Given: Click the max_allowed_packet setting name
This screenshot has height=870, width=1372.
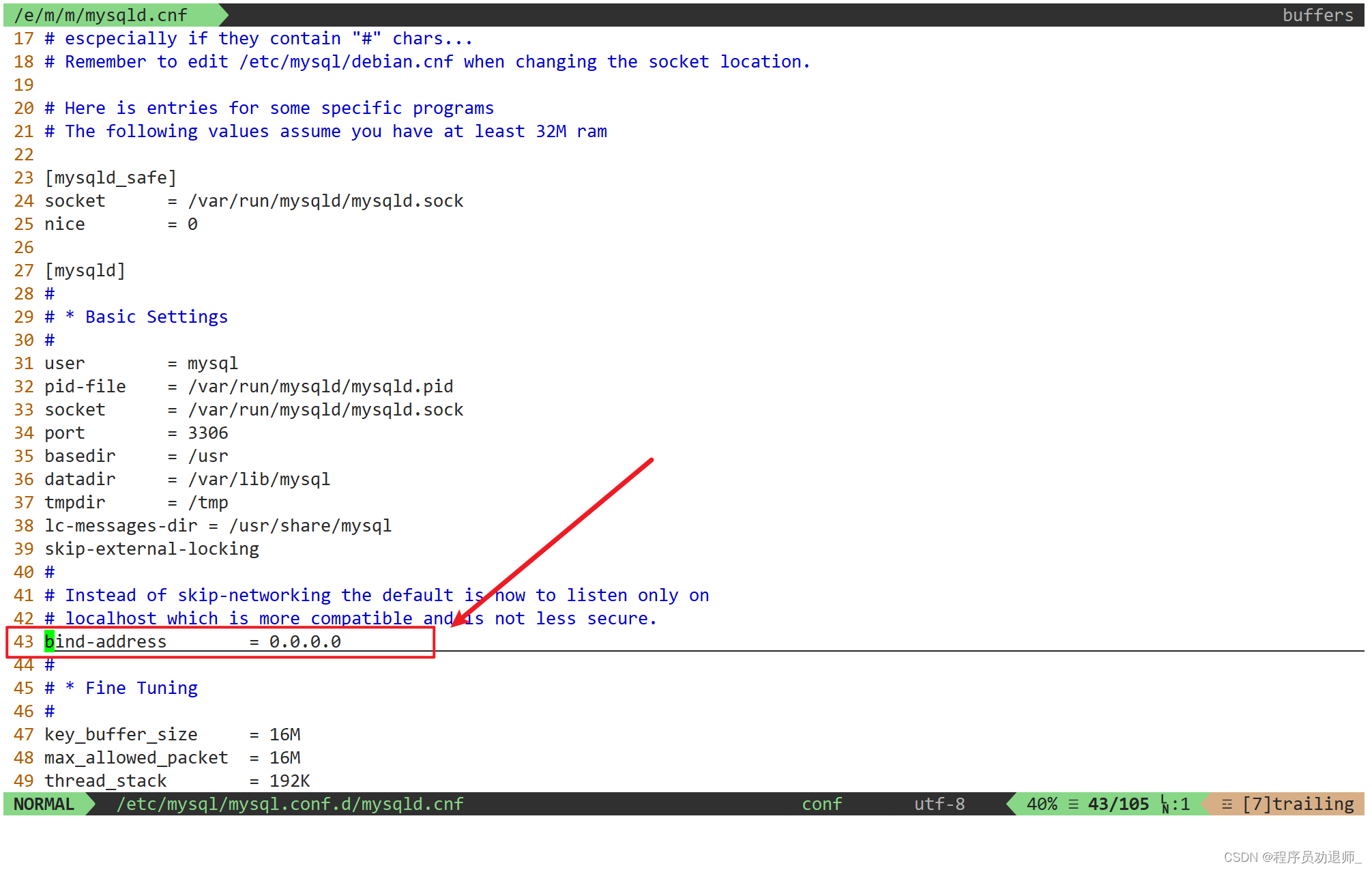Looking at the screenshot, I should tap(136, 758).
